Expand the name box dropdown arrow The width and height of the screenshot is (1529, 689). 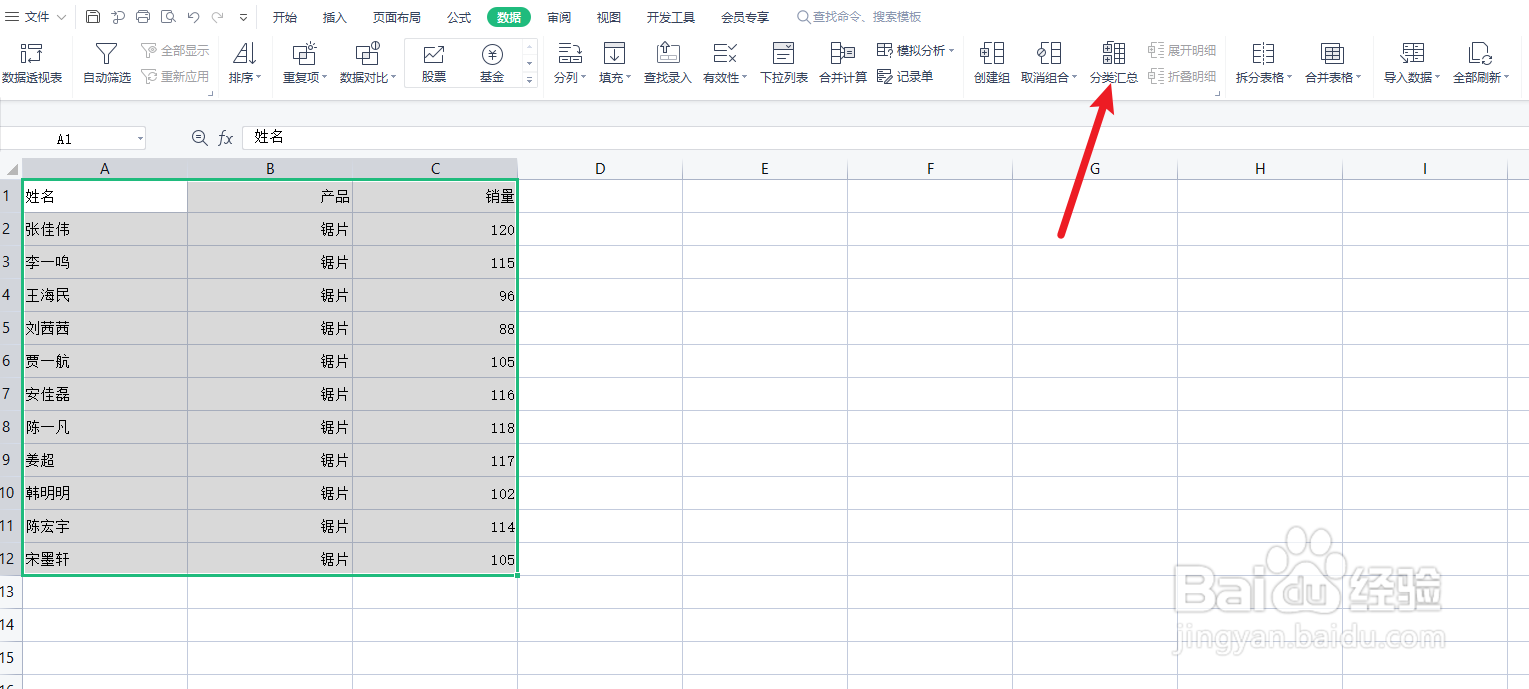coord(139,139)
